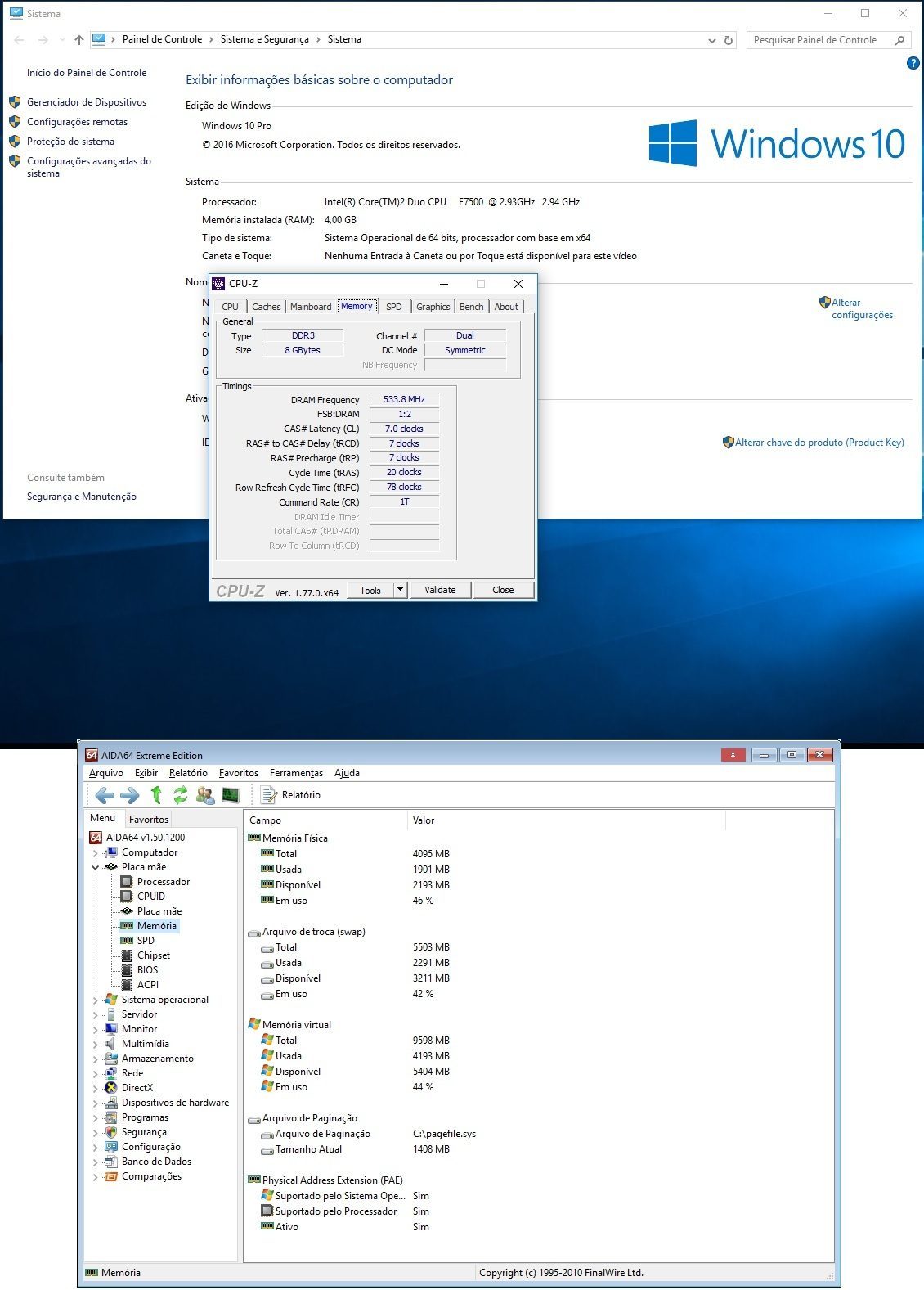Screen dimensions: 924x1290
Task: Go to Início do Painel de Controle
Action: pos(87,73)
